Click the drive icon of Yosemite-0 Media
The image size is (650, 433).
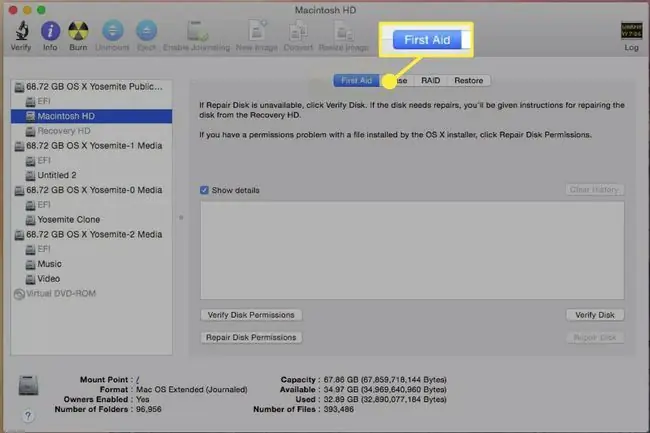pyautogui.click(x=19, y=191)
